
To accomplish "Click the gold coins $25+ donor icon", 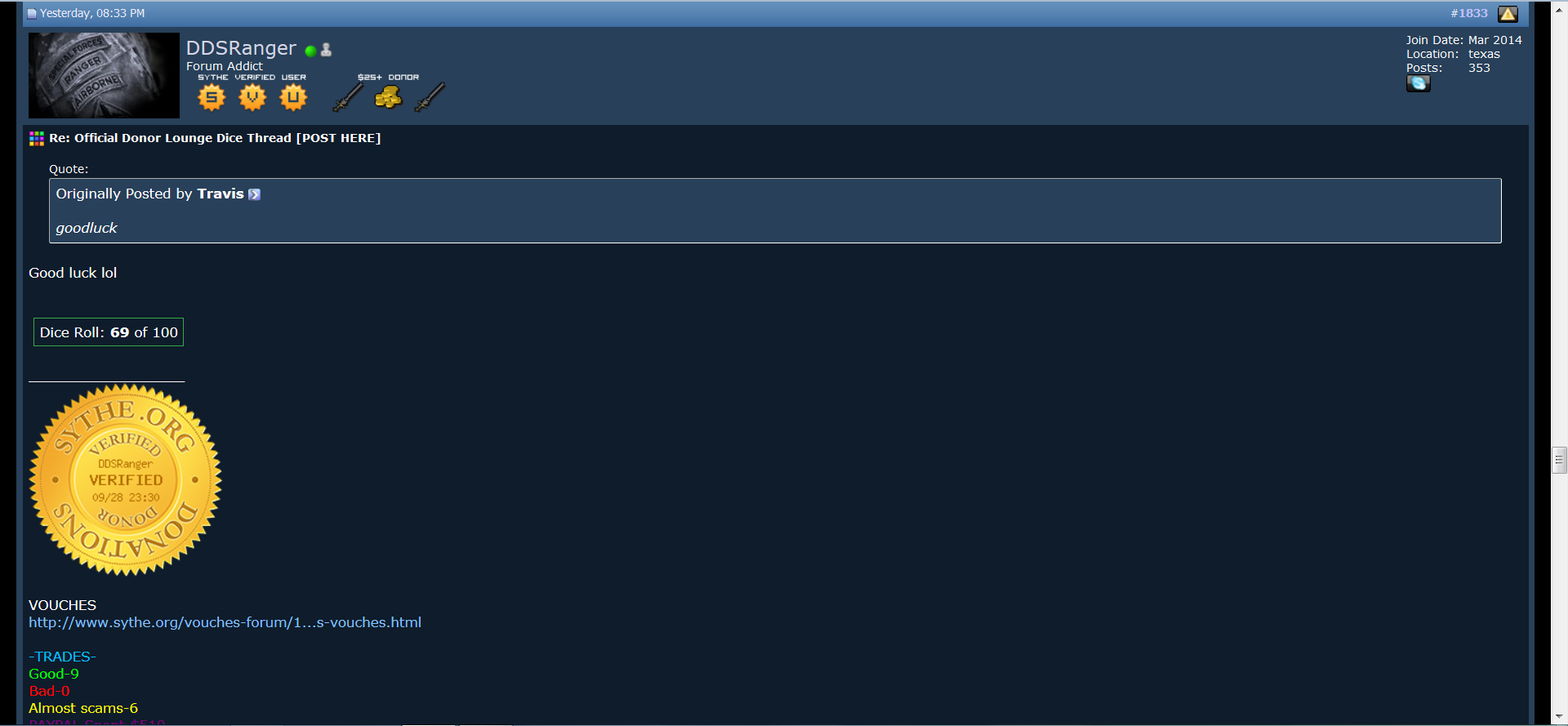I will point(388,98).
